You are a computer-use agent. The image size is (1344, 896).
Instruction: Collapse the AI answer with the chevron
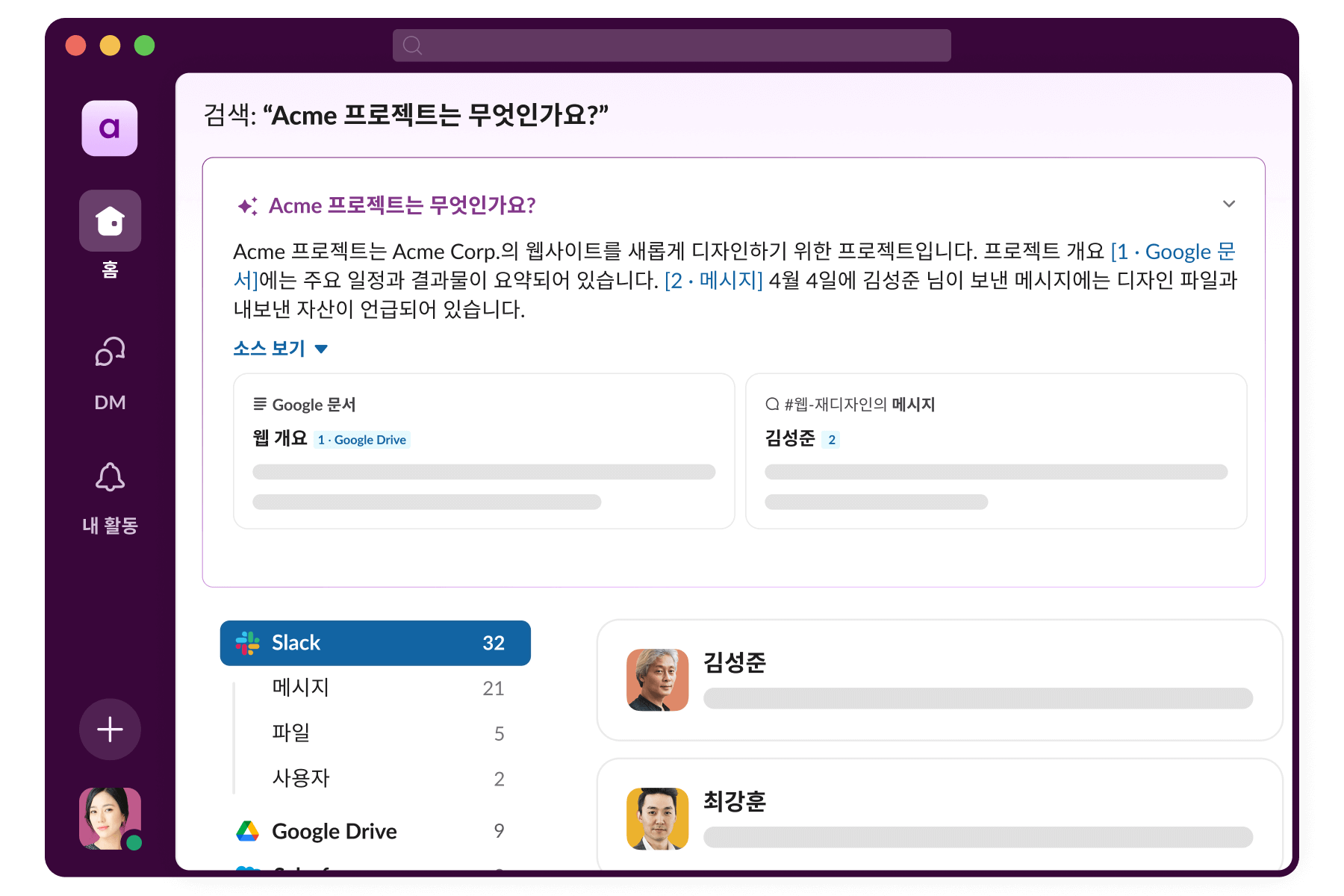(x=1228, y=204)
